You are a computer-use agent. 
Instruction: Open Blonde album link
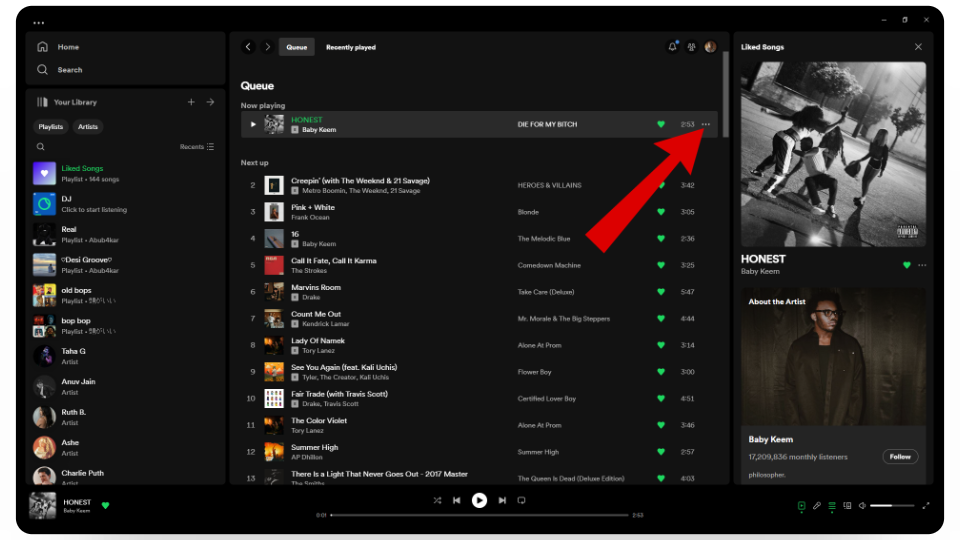[528, 212]
